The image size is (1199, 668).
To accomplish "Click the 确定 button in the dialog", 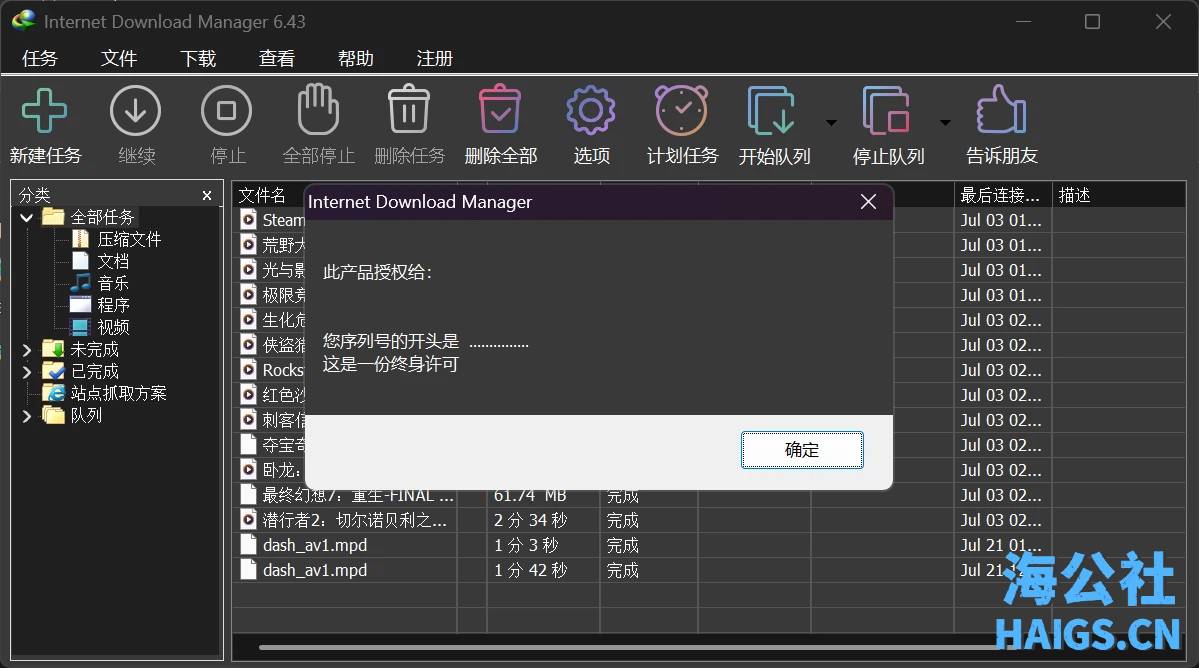I will click(802, 449).
